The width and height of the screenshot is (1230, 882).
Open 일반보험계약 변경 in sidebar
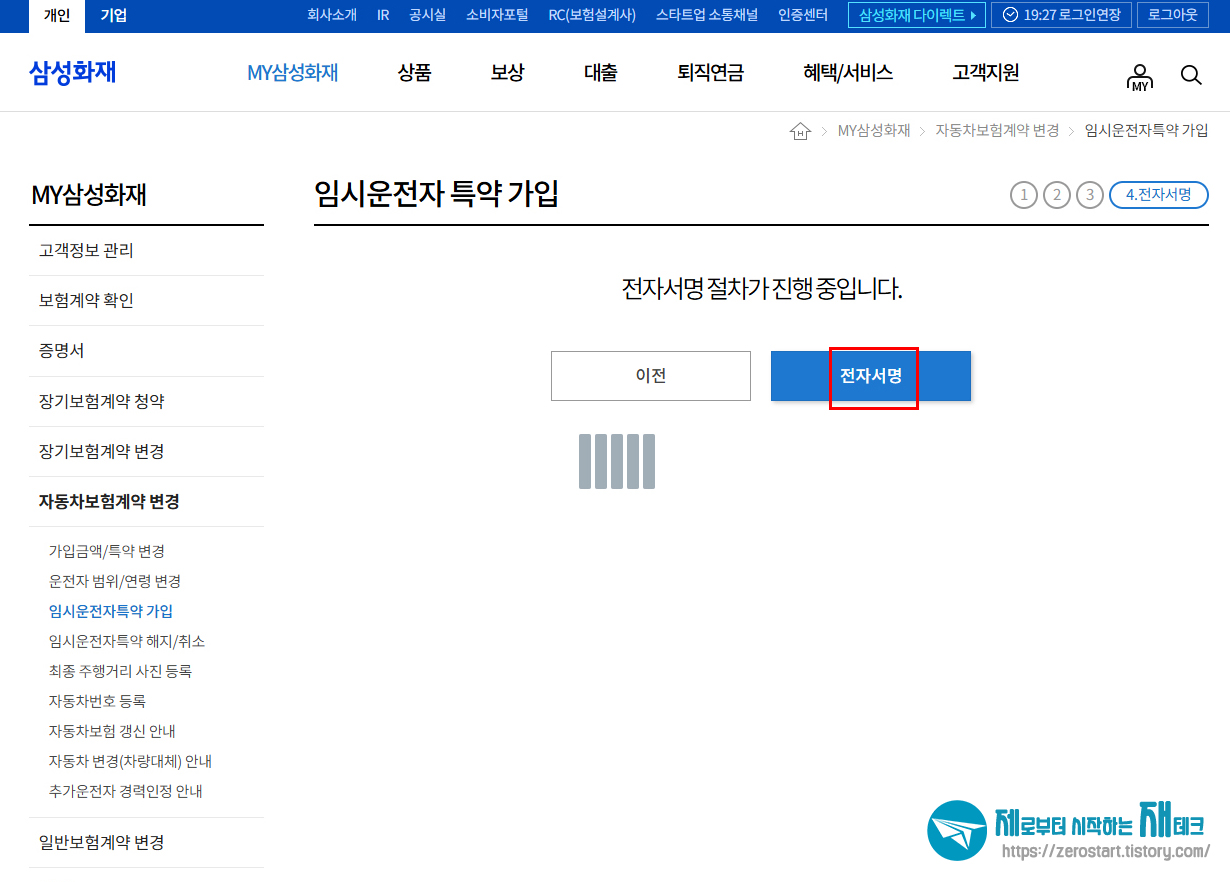147,843
